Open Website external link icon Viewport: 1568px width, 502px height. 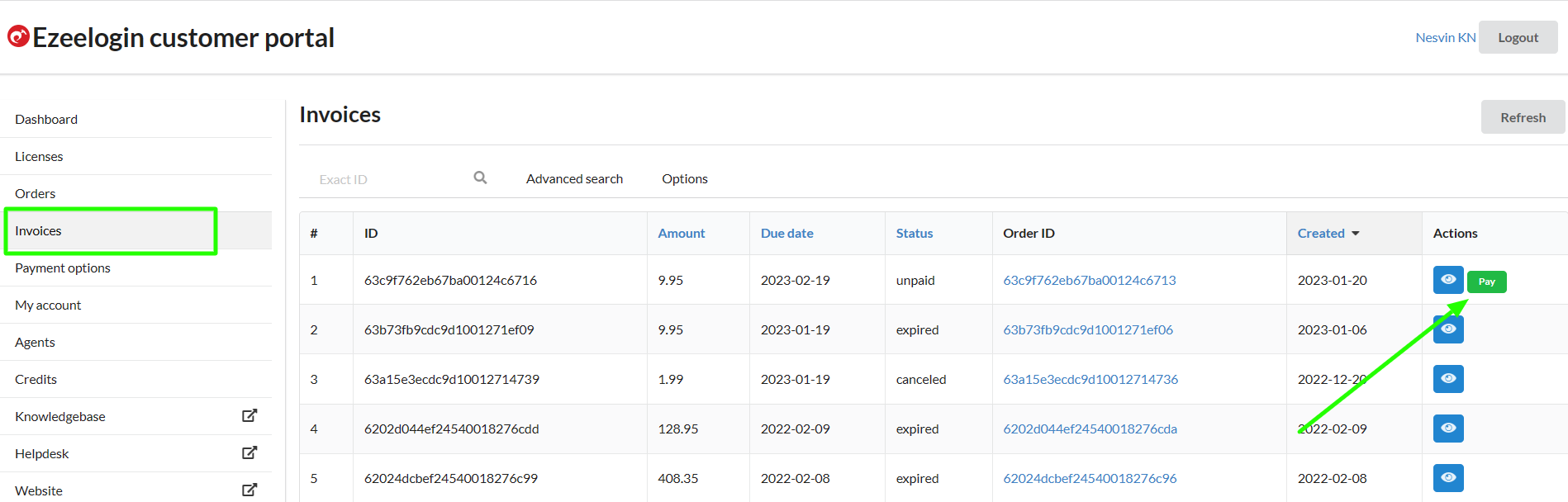click(249, 490)
